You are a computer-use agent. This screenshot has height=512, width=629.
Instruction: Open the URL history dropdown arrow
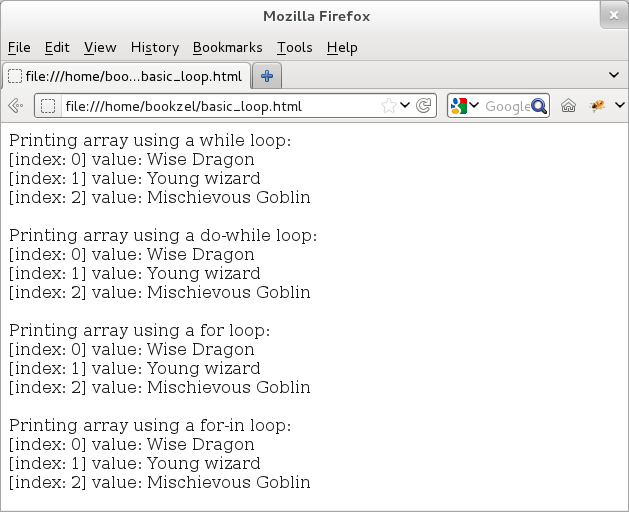click(x=405, y=106)
